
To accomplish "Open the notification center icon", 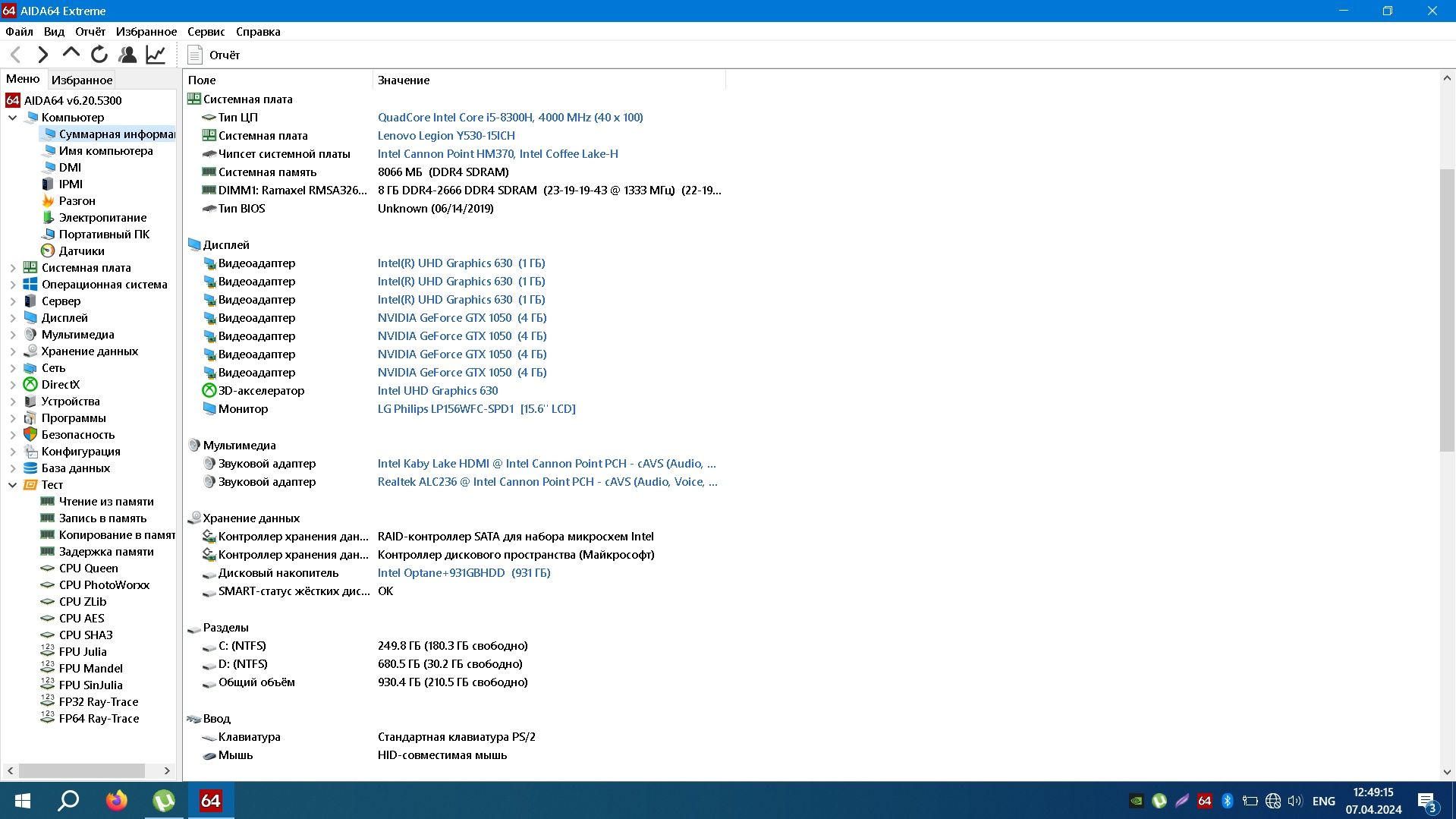I will [x=1427, y=802].
